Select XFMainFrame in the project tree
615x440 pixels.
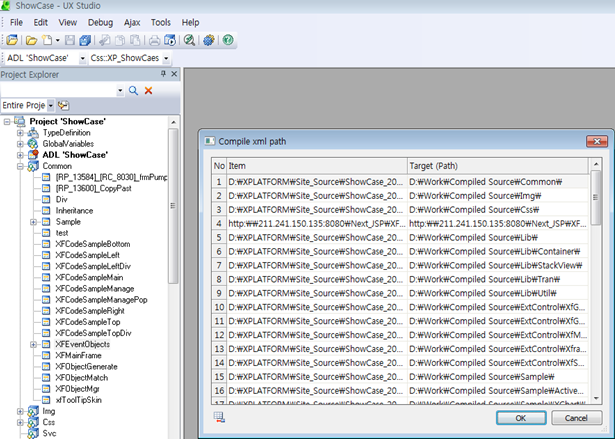[78, 355]
